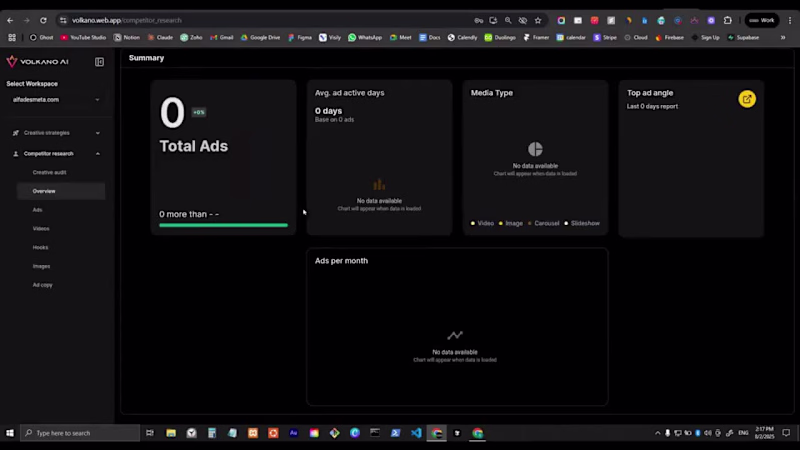The height and width of the screenshot is (450, 800).
Task: Toggle the Carousel legend item
Action: coord(543,223)
